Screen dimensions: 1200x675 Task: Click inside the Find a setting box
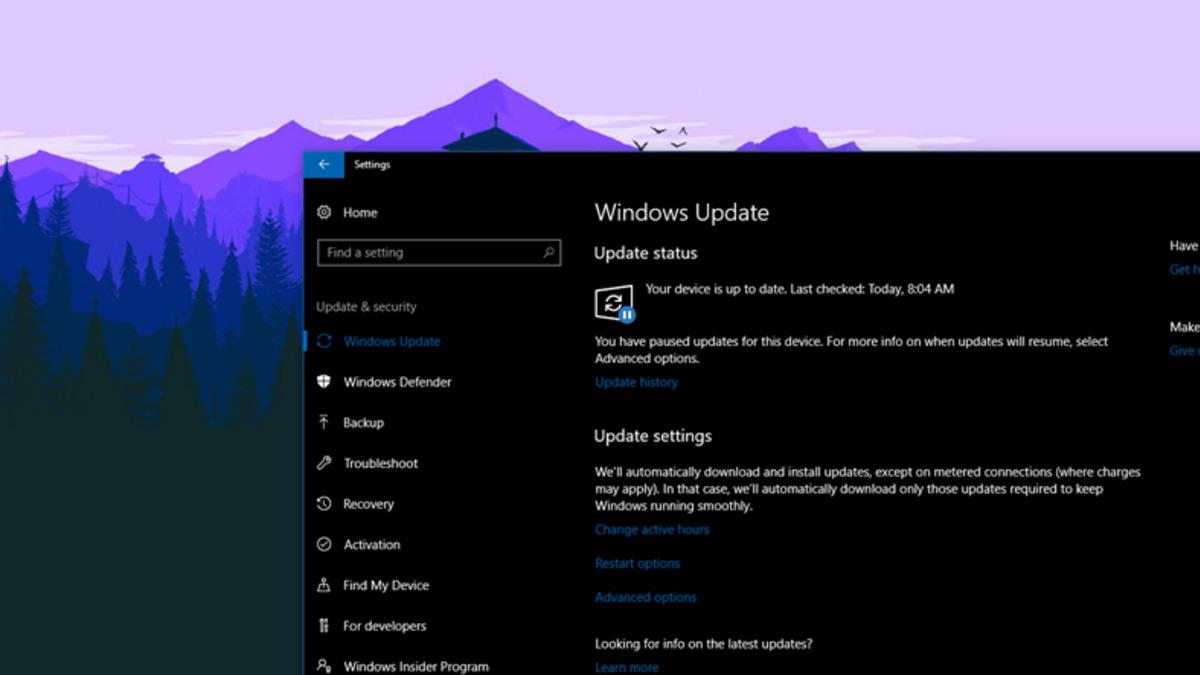coord(430,252)
